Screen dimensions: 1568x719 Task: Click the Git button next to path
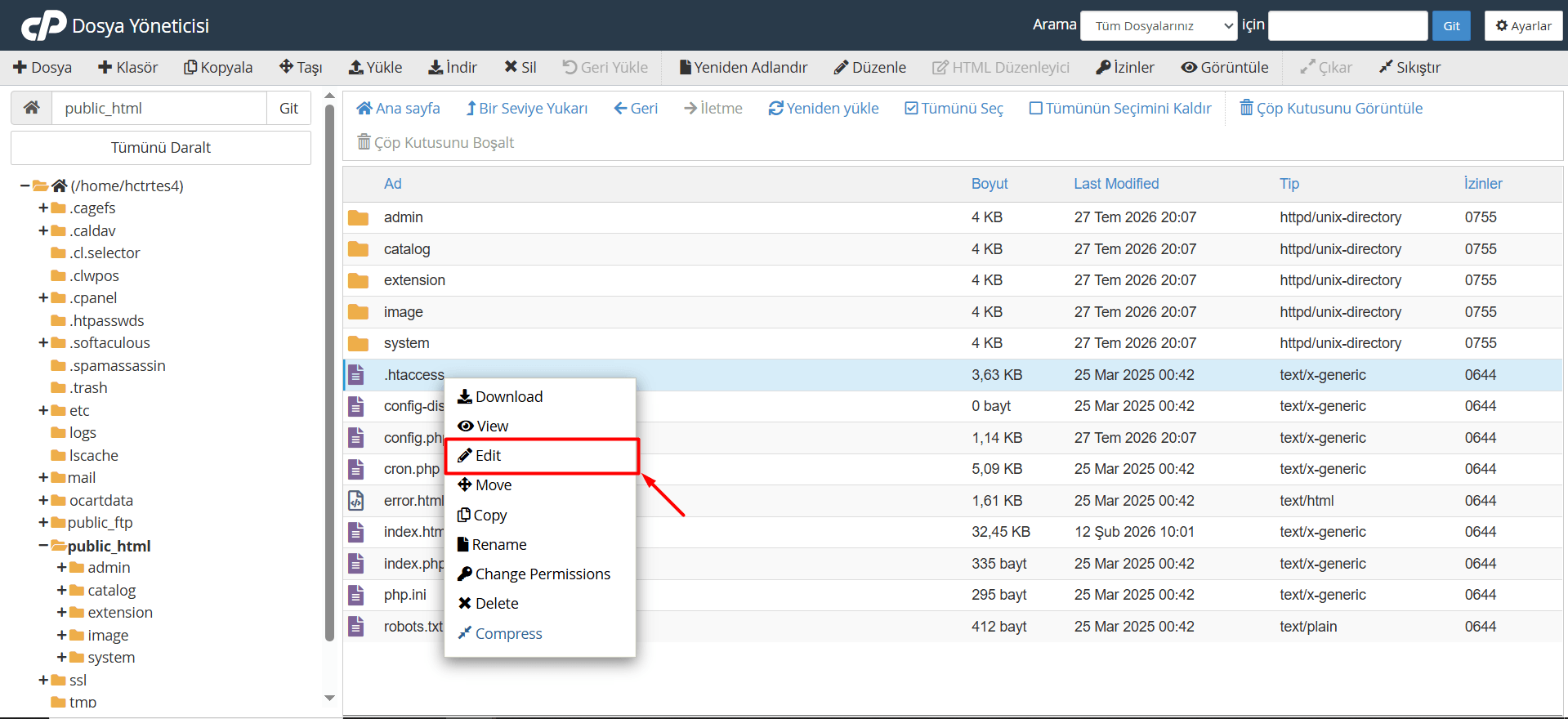click(289, 108)
